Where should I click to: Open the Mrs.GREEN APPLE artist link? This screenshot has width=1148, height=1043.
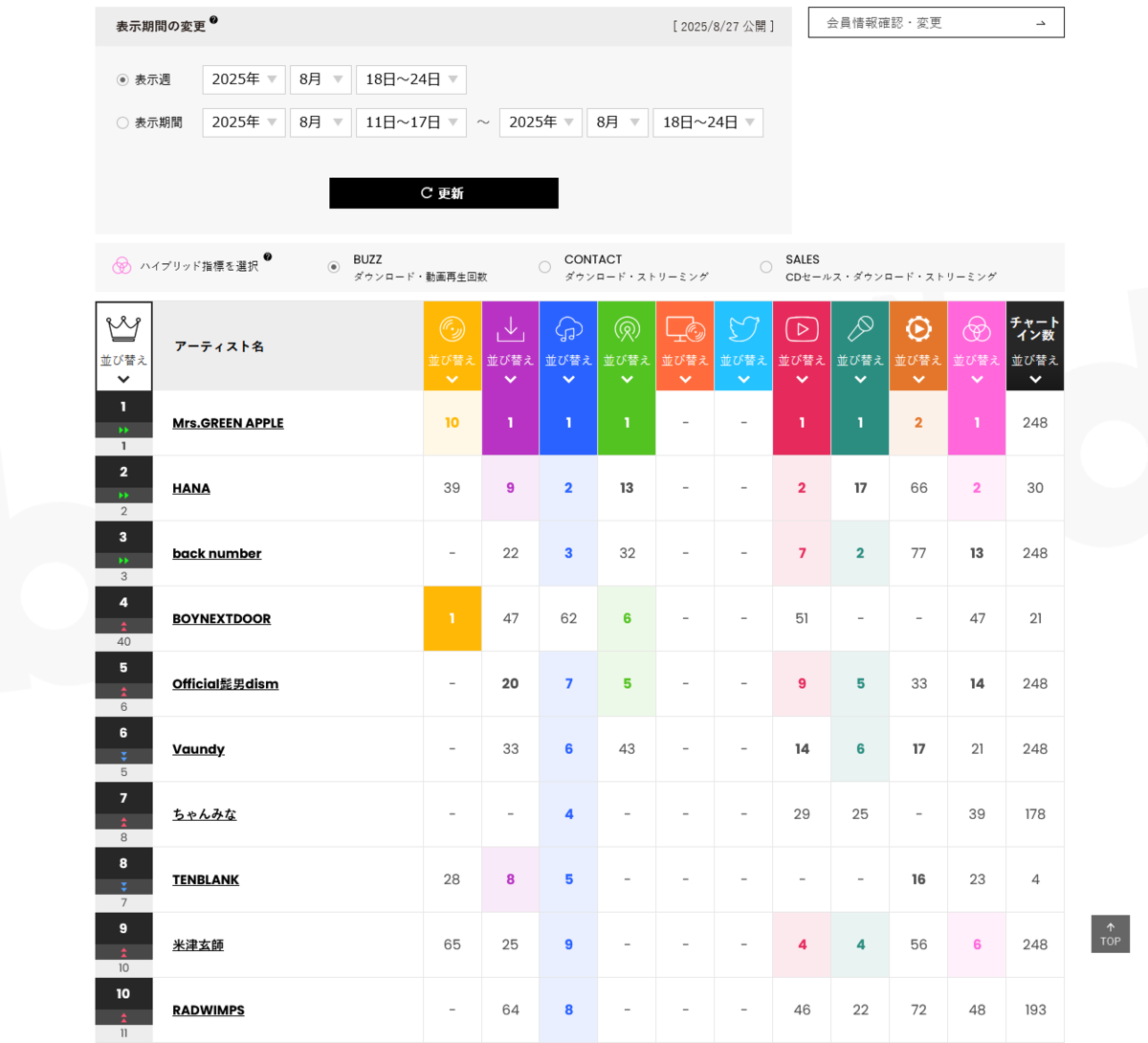click(x=228, y=423)
